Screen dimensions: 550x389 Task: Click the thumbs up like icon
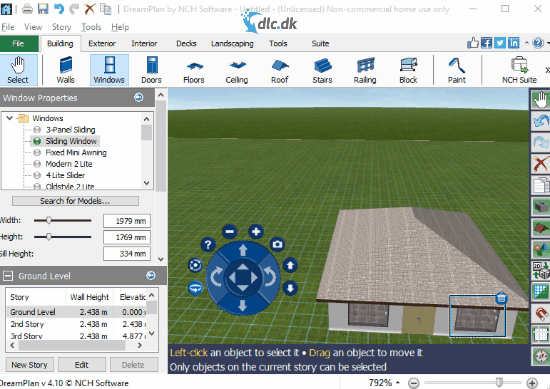(472, 43)
